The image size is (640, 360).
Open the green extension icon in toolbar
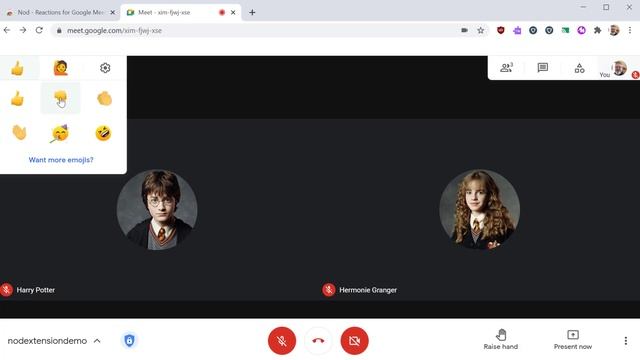(565, 30)
